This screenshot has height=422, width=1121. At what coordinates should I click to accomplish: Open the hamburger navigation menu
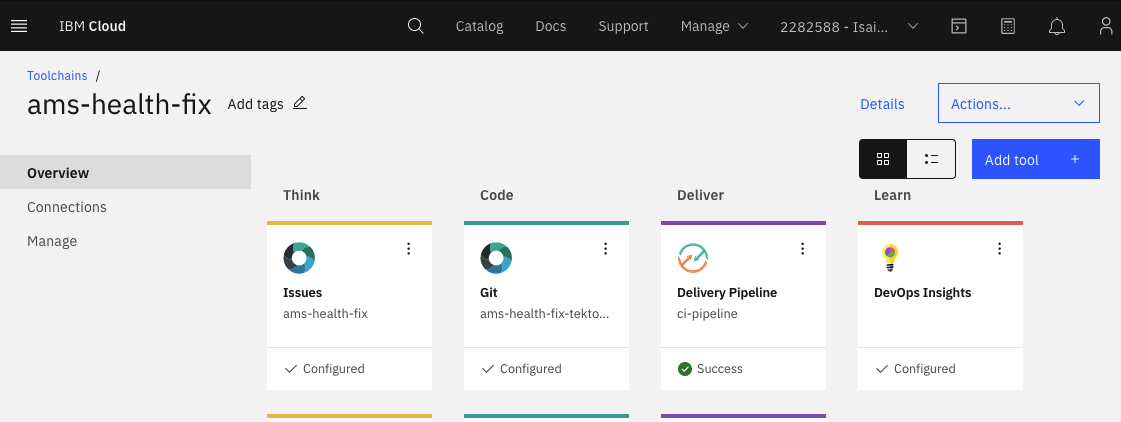[x=19, y=26]
